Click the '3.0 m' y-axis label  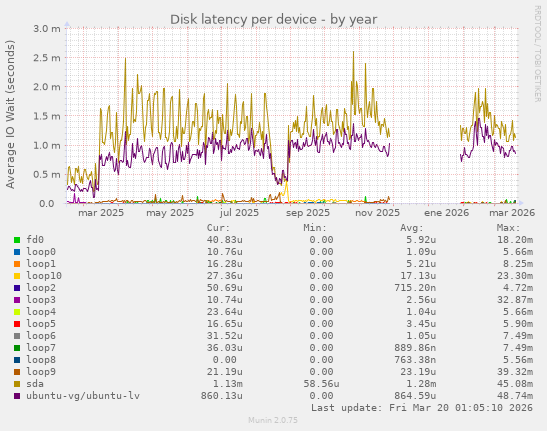pos(47,29)
